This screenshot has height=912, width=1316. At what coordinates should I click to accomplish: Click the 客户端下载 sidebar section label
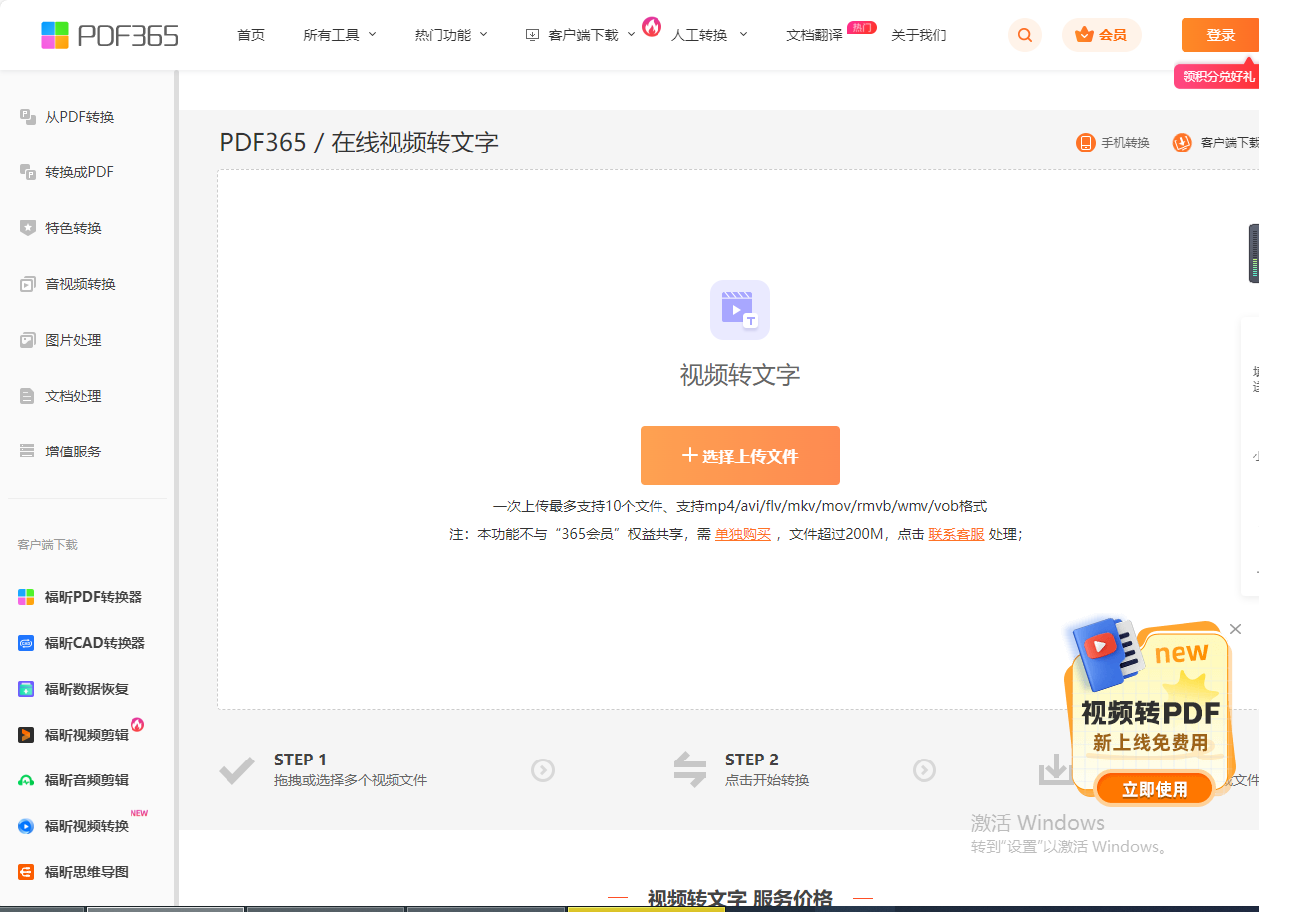coord(47,545)
